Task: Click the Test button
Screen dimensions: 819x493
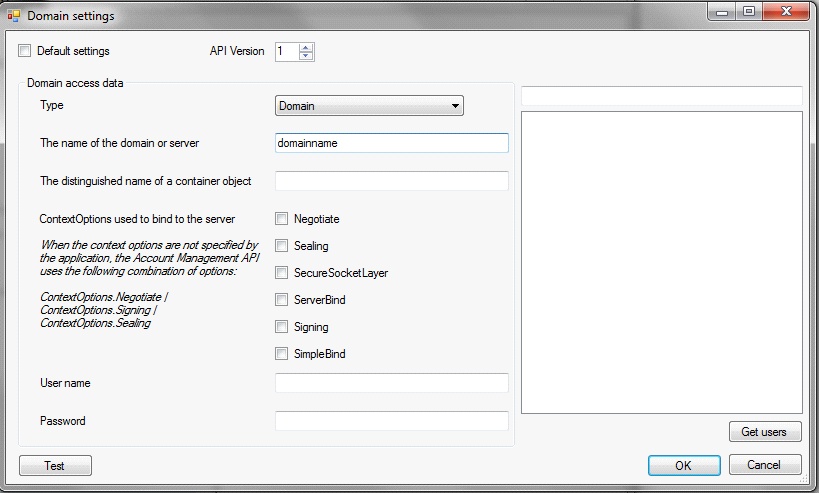Action: click(55, 465)
